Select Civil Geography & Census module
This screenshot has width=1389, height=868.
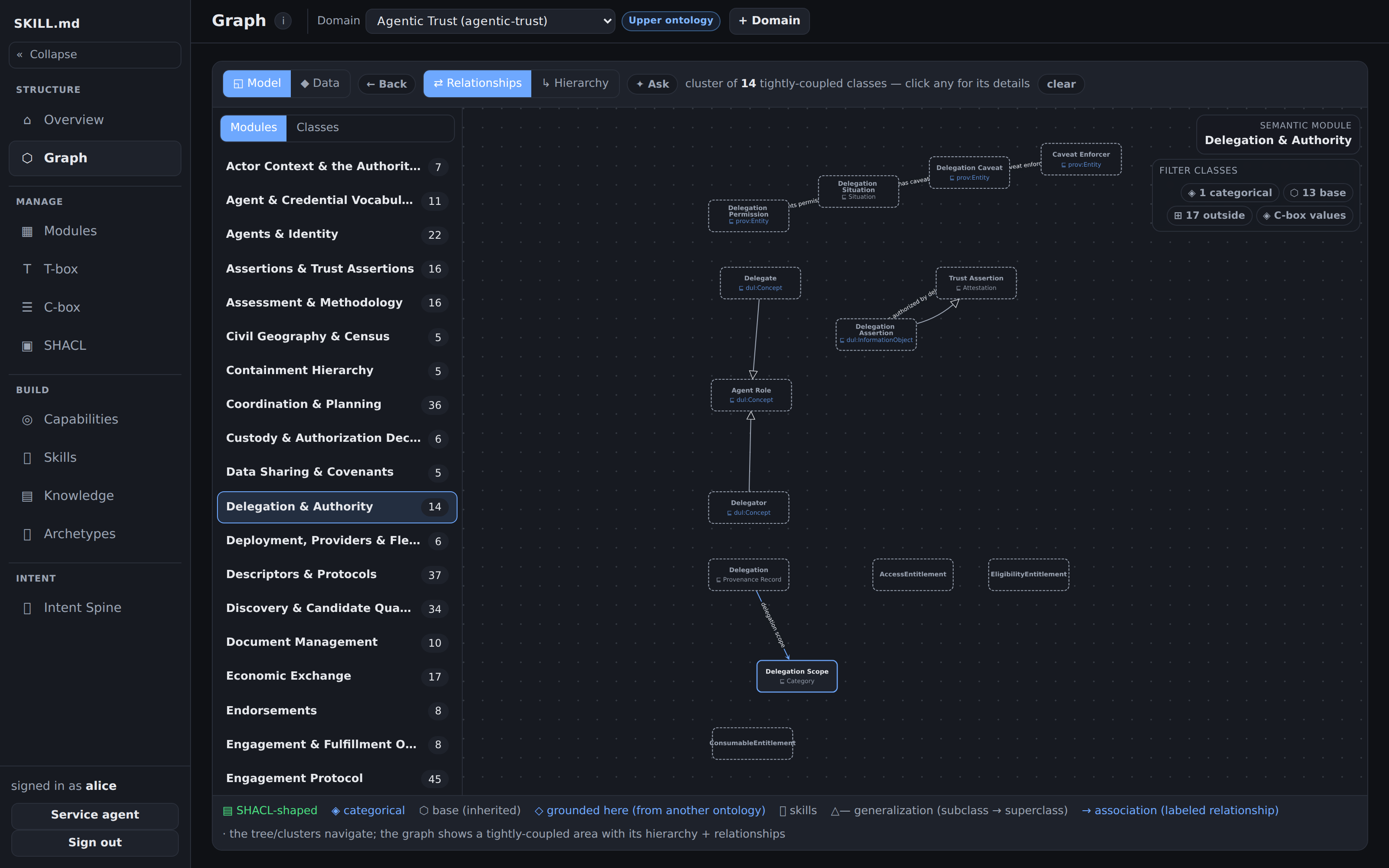point(337,336)
